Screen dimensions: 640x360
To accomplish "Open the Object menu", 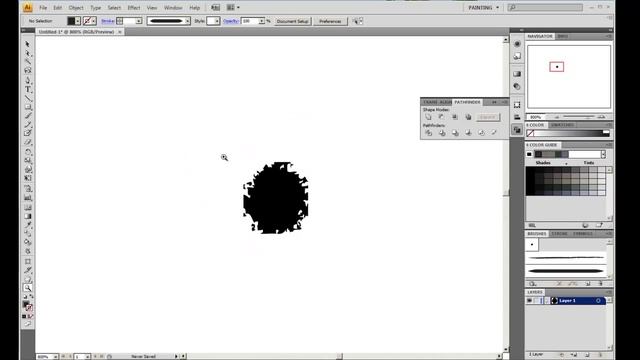I will click(x=76, y=7).
